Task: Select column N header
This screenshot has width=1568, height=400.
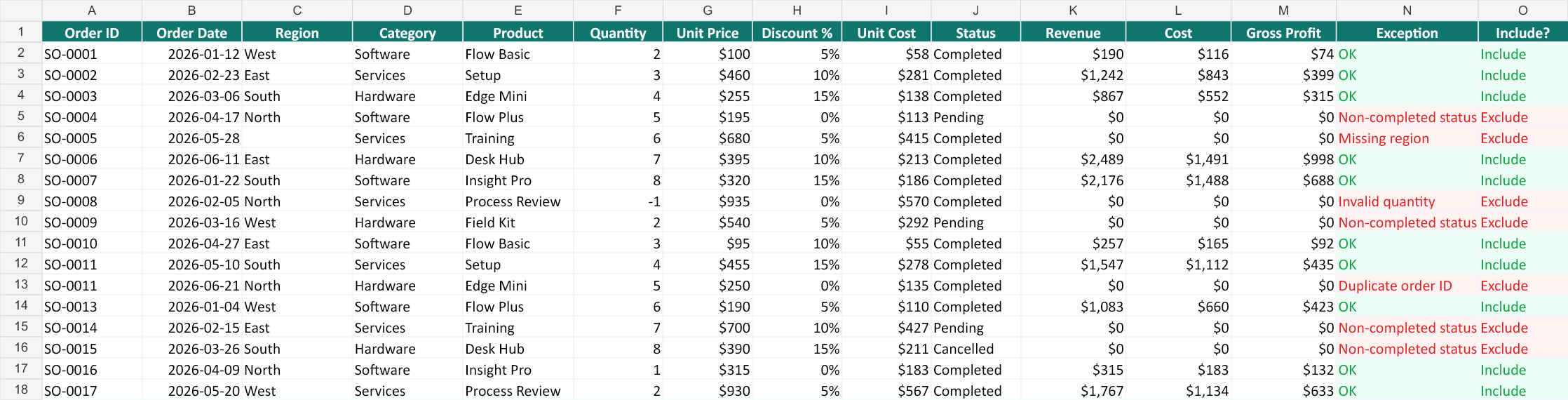Action: (x=1407, y=11)
